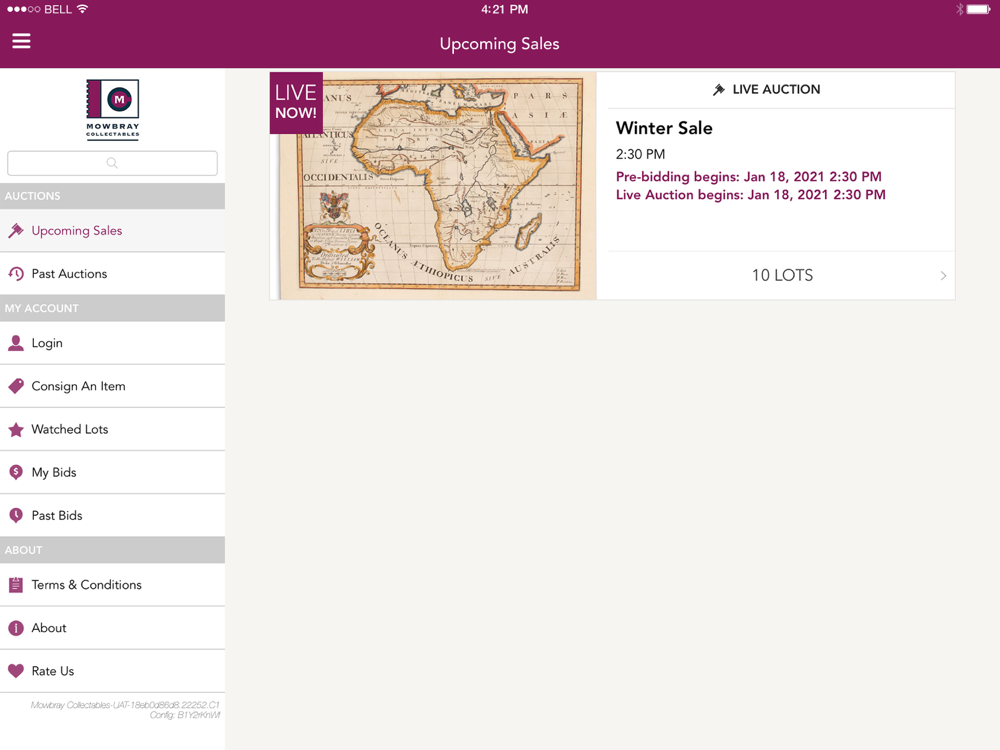Click the dollar pin icon beside My Bids
Screen dimensions: 1000x750
click(x=16, y=473)
